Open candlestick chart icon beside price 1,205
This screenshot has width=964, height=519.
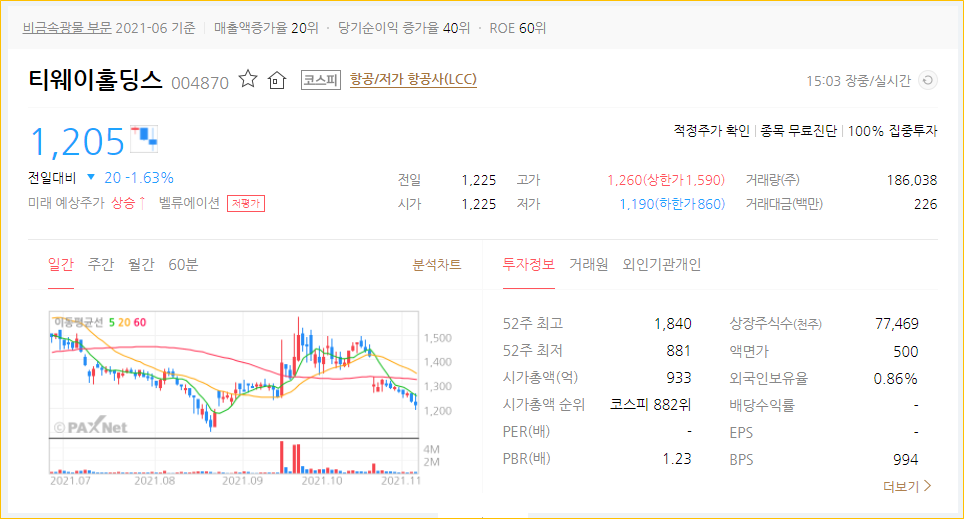(x=144, y=138)
